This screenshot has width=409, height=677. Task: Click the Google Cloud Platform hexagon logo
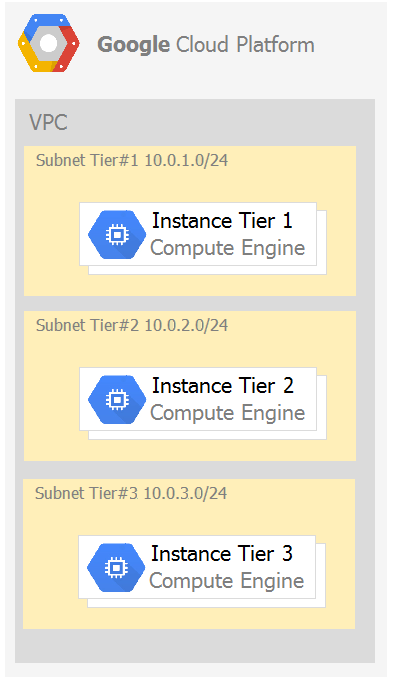click(x=49, y=43)
